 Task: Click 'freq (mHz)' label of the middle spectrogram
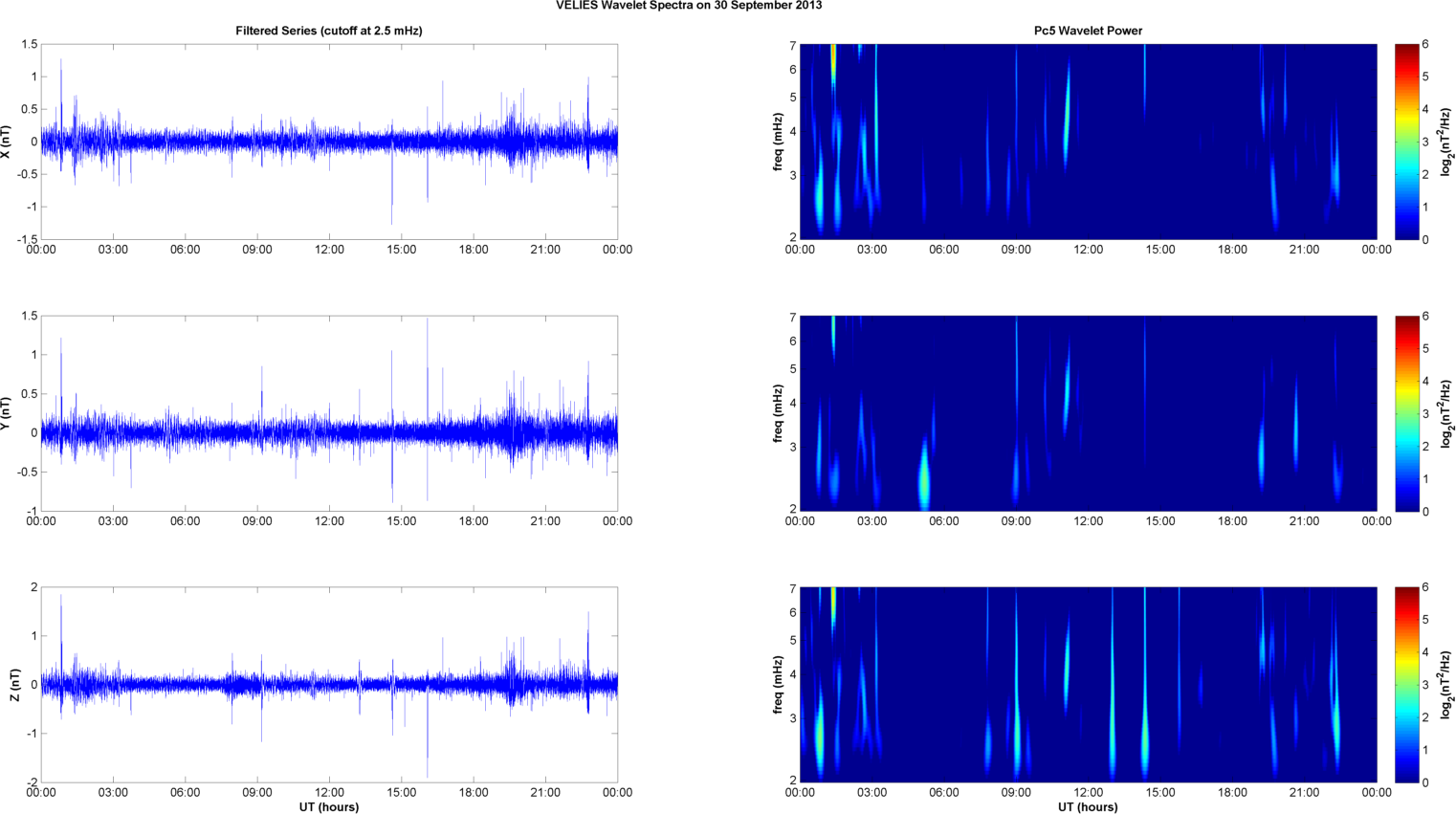point(779,413)
